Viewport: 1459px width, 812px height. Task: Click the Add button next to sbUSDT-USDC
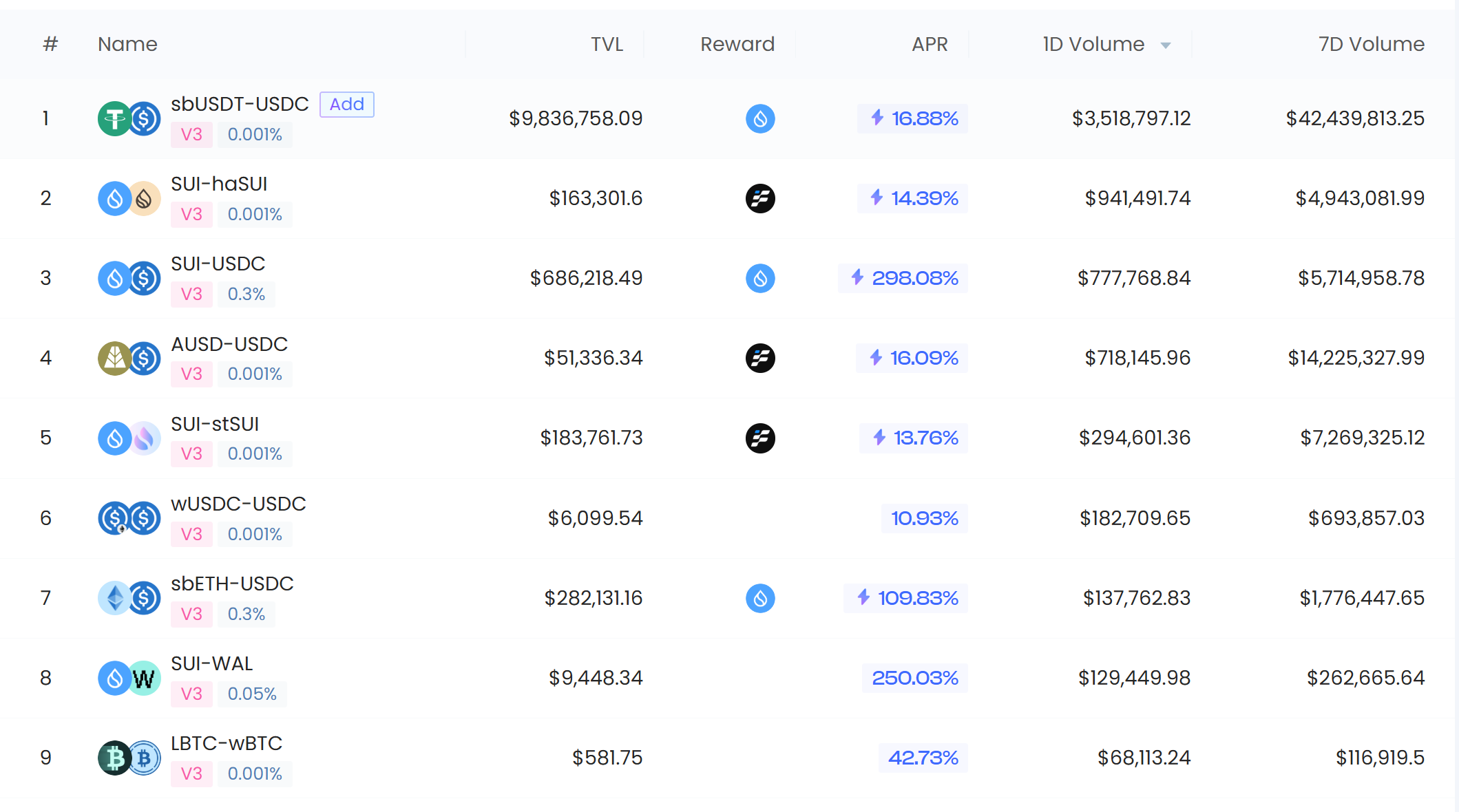click(346, 105)
